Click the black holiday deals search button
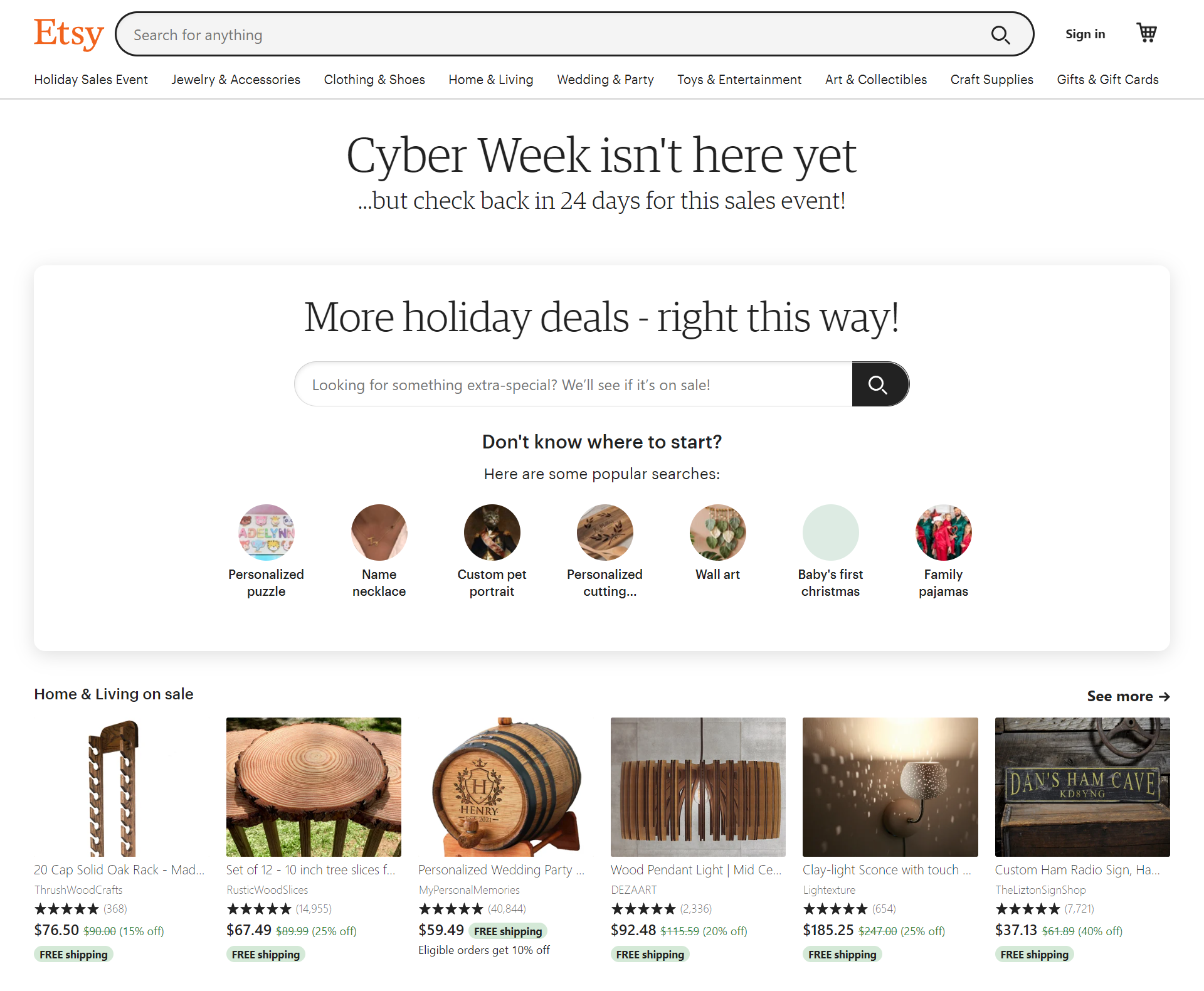Image resolution: width=1204 pixels, height=991 pixels. 880,384
